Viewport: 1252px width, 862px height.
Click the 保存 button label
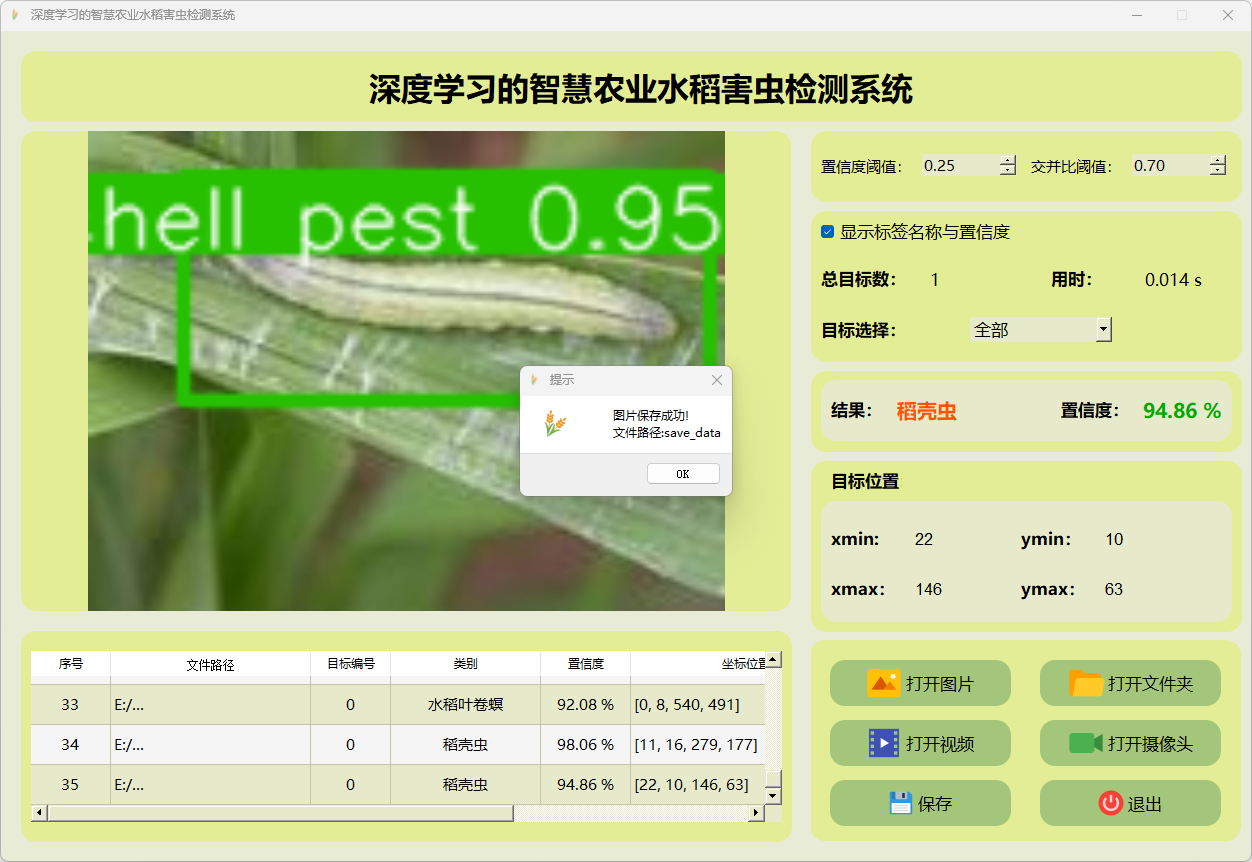click(935, 804)
